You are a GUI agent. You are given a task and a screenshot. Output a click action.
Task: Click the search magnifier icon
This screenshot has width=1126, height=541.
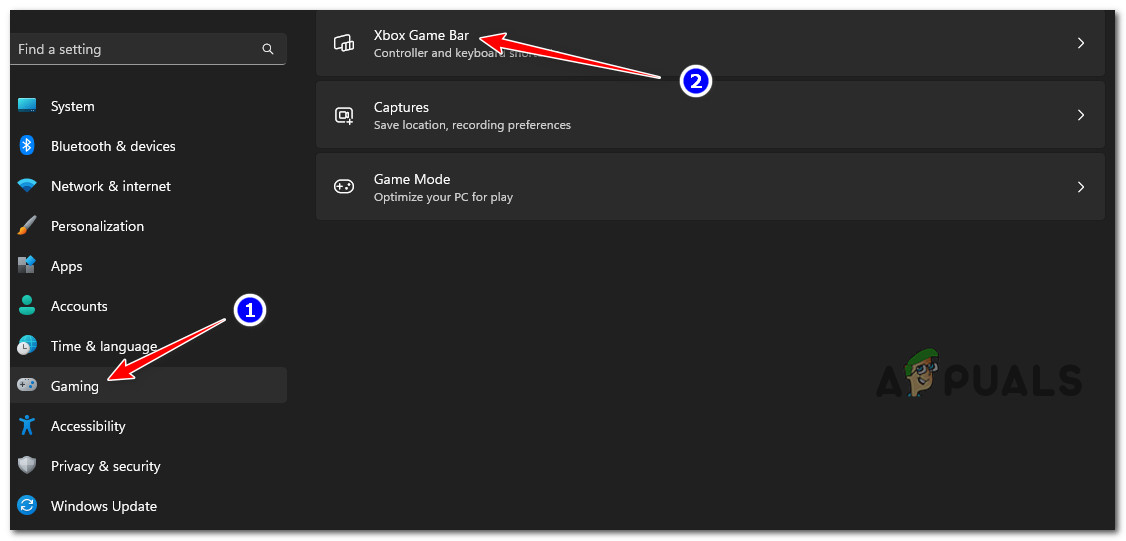coord(268,49)
